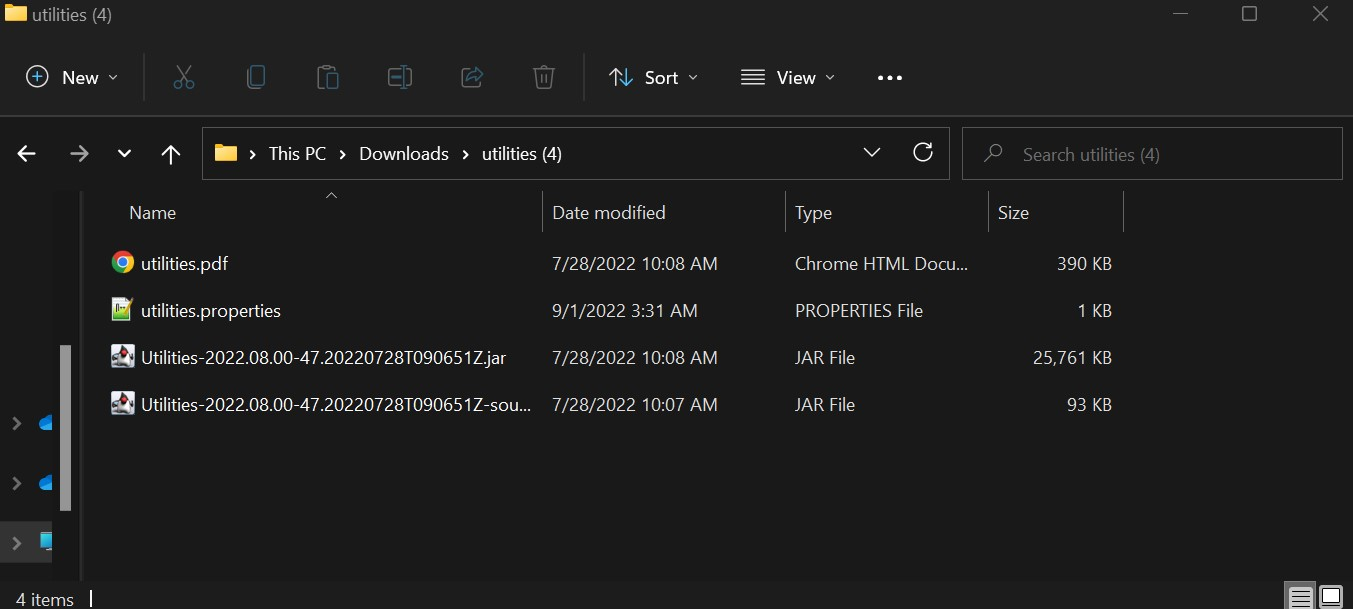
Task: Click the Cut scissors icon
Action: click(x=184, y=78)
